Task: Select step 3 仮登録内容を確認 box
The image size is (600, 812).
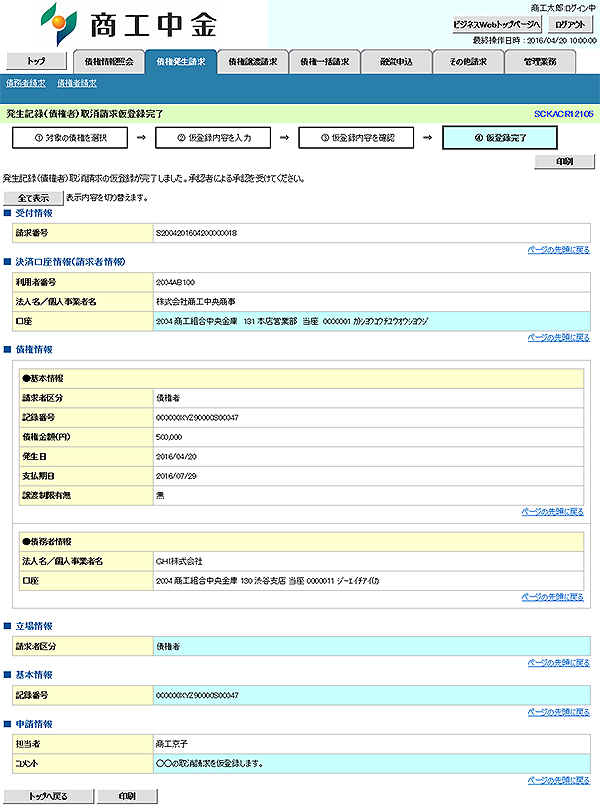Action: click(356, 138)
